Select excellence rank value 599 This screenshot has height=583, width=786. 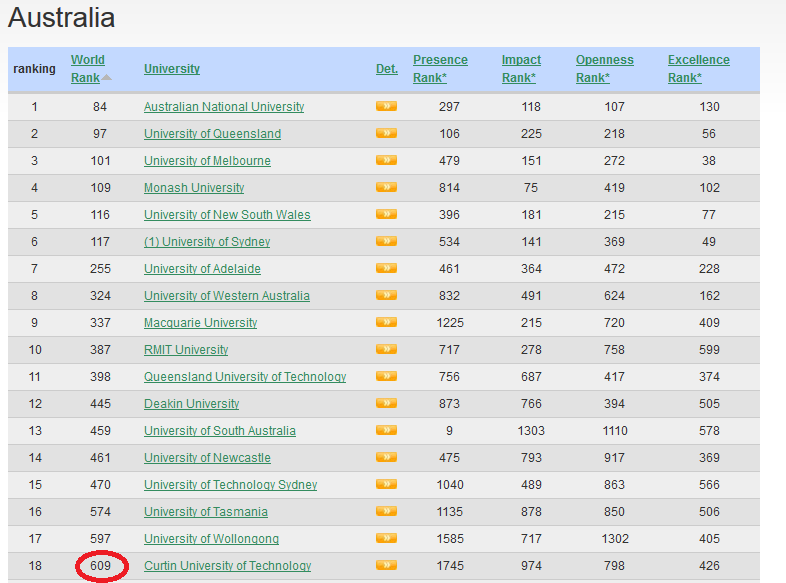pyautogui.click(x=709, y=350)
